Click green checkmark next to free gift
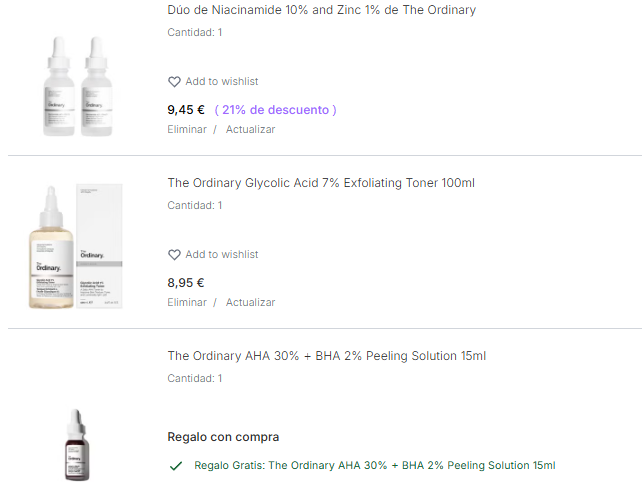The width and height of the screenshot is (642, 482). click(x=176, y=466)
